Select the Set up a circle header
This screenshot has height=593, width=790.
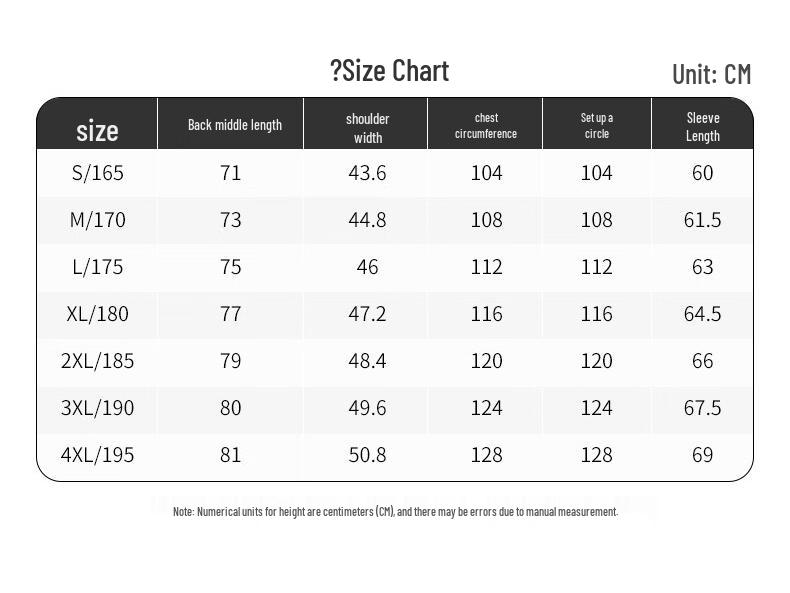[597, 126]
